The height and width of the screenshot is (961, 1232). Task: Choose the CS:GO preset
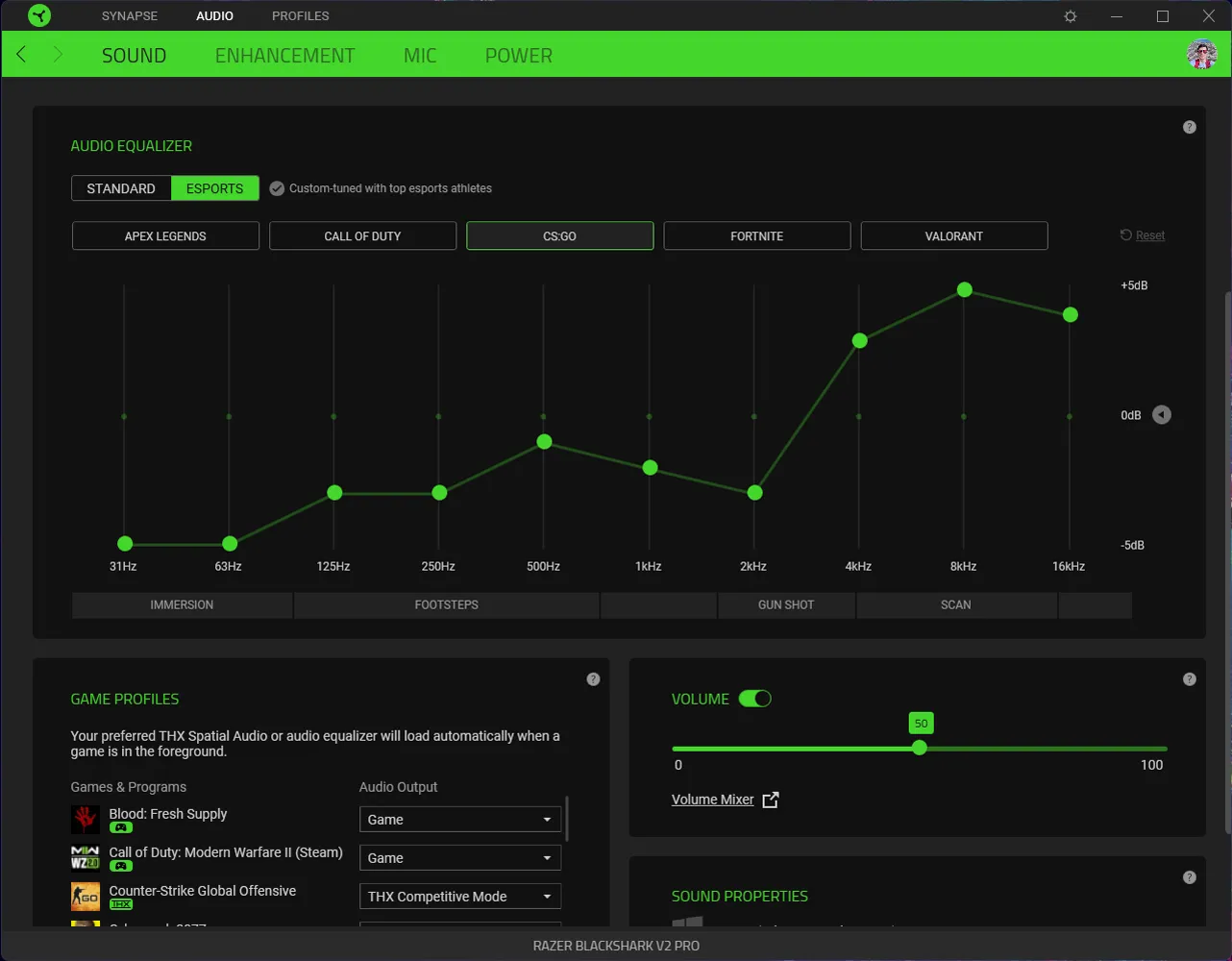[x=560, y=235]
